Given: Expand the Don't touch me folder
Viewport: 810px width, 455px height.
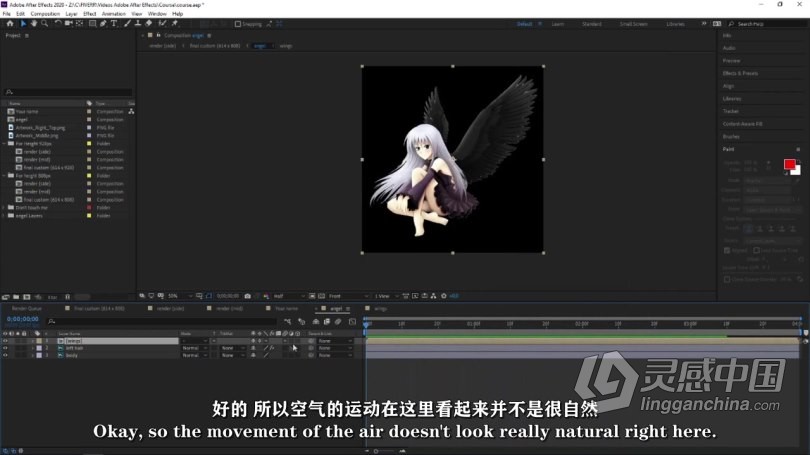Looking at the screenshot, I should 4,208.
